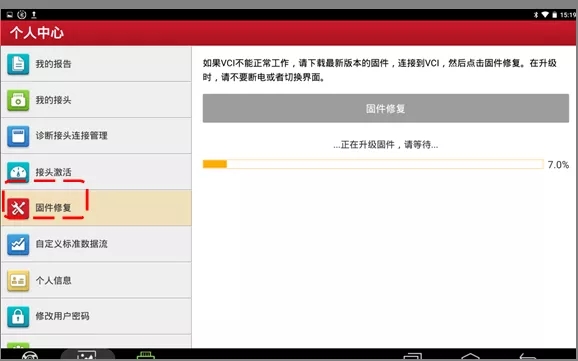Click the 7.0% progress value
This screenshot has width=578, height=361.
pos(558,164)
